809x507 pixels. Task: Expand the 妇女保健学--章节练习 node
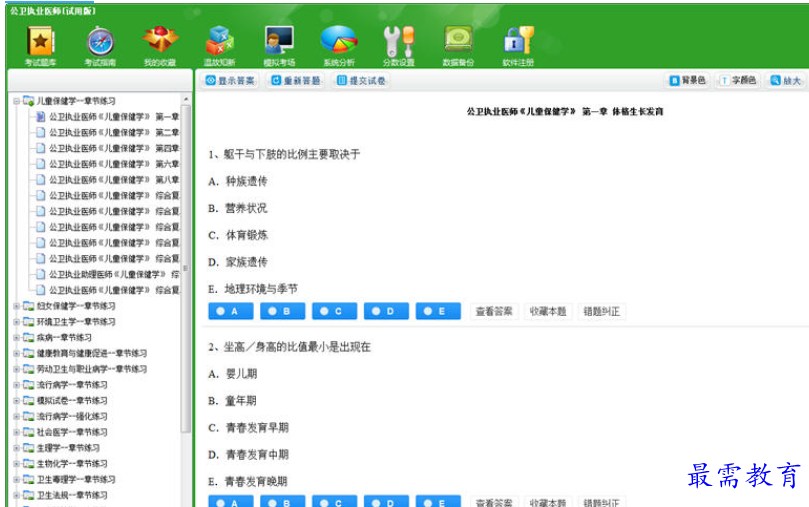pos(16,306)
